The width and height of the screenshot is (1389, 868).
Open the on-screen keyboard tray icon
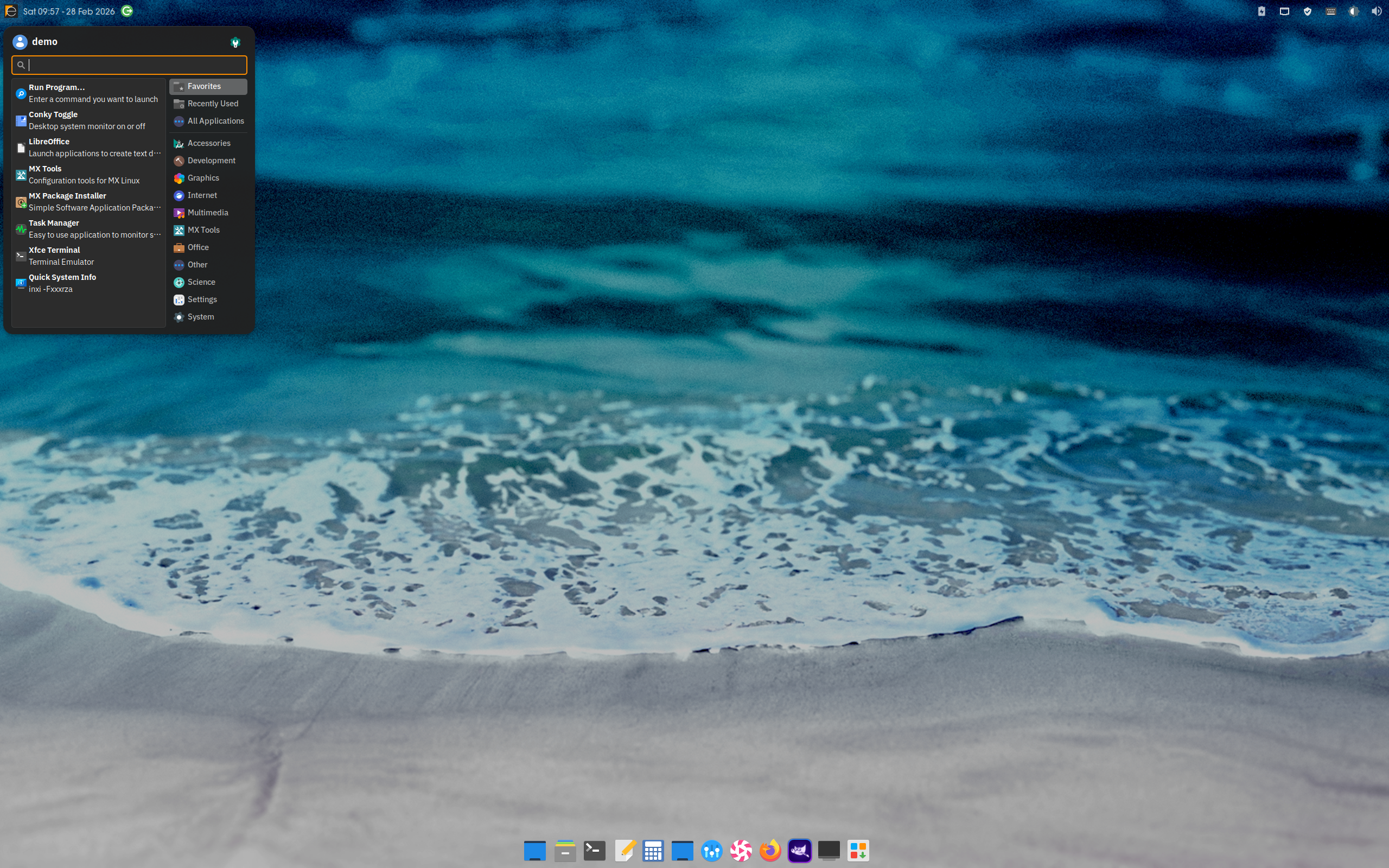[1330, 11]
